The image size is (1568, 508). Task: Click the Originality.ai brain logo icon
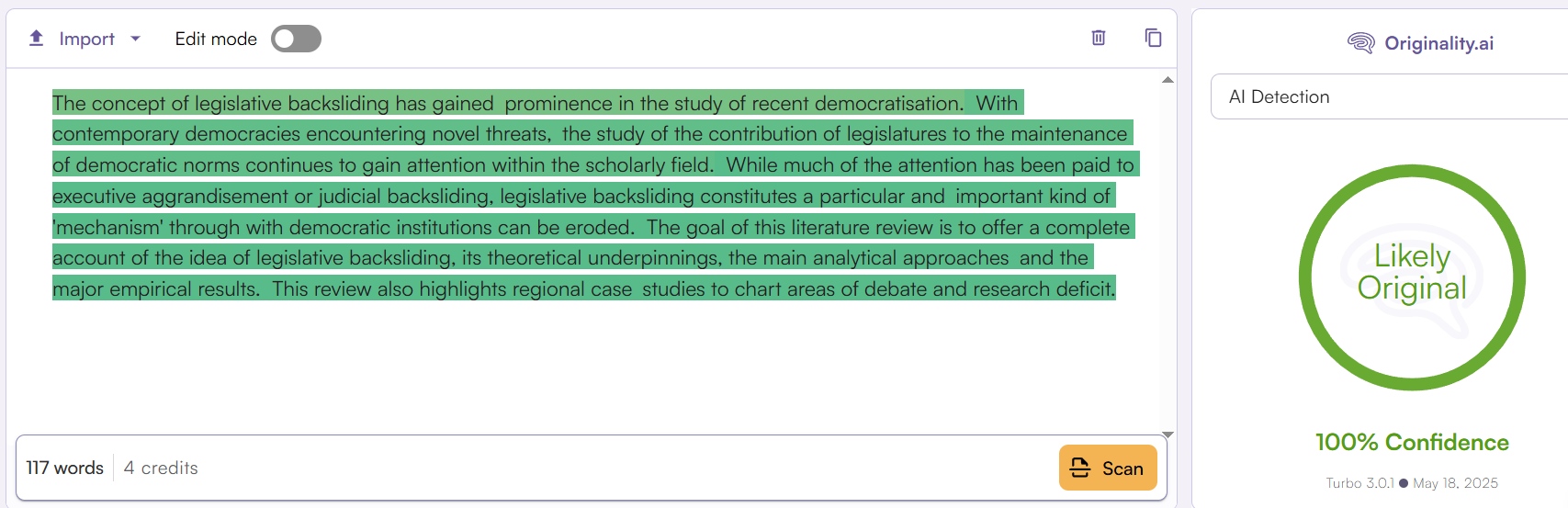[x=1360, y=43]
